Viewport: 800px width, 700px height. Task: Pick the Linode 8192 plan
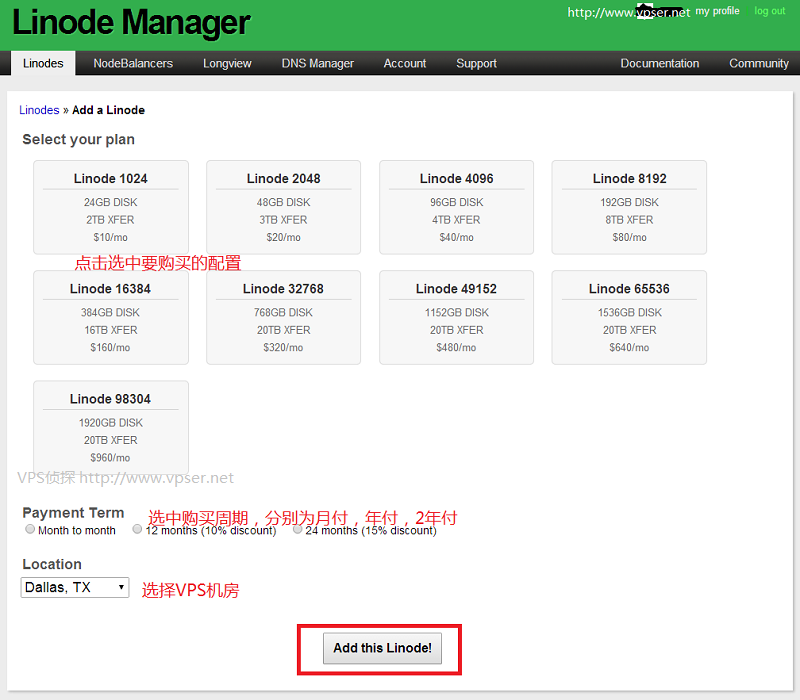[x=629, y=207]
